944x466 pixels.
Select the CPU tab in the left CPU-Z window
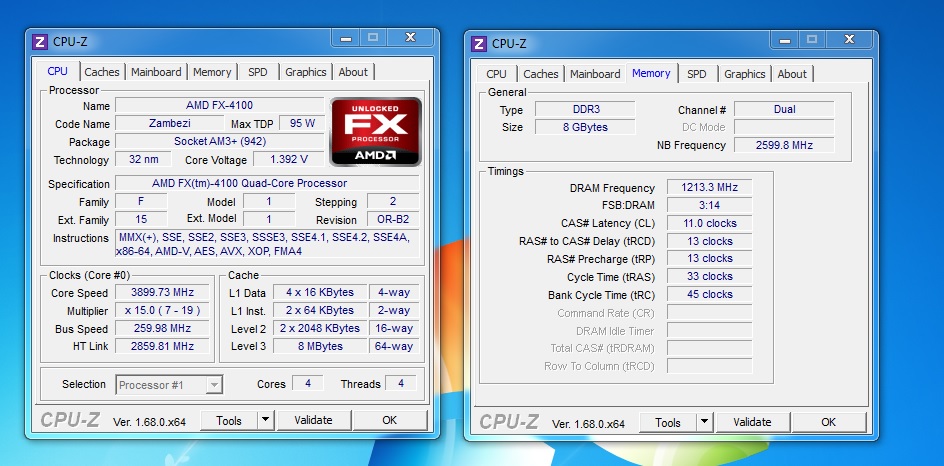(58, 71)
